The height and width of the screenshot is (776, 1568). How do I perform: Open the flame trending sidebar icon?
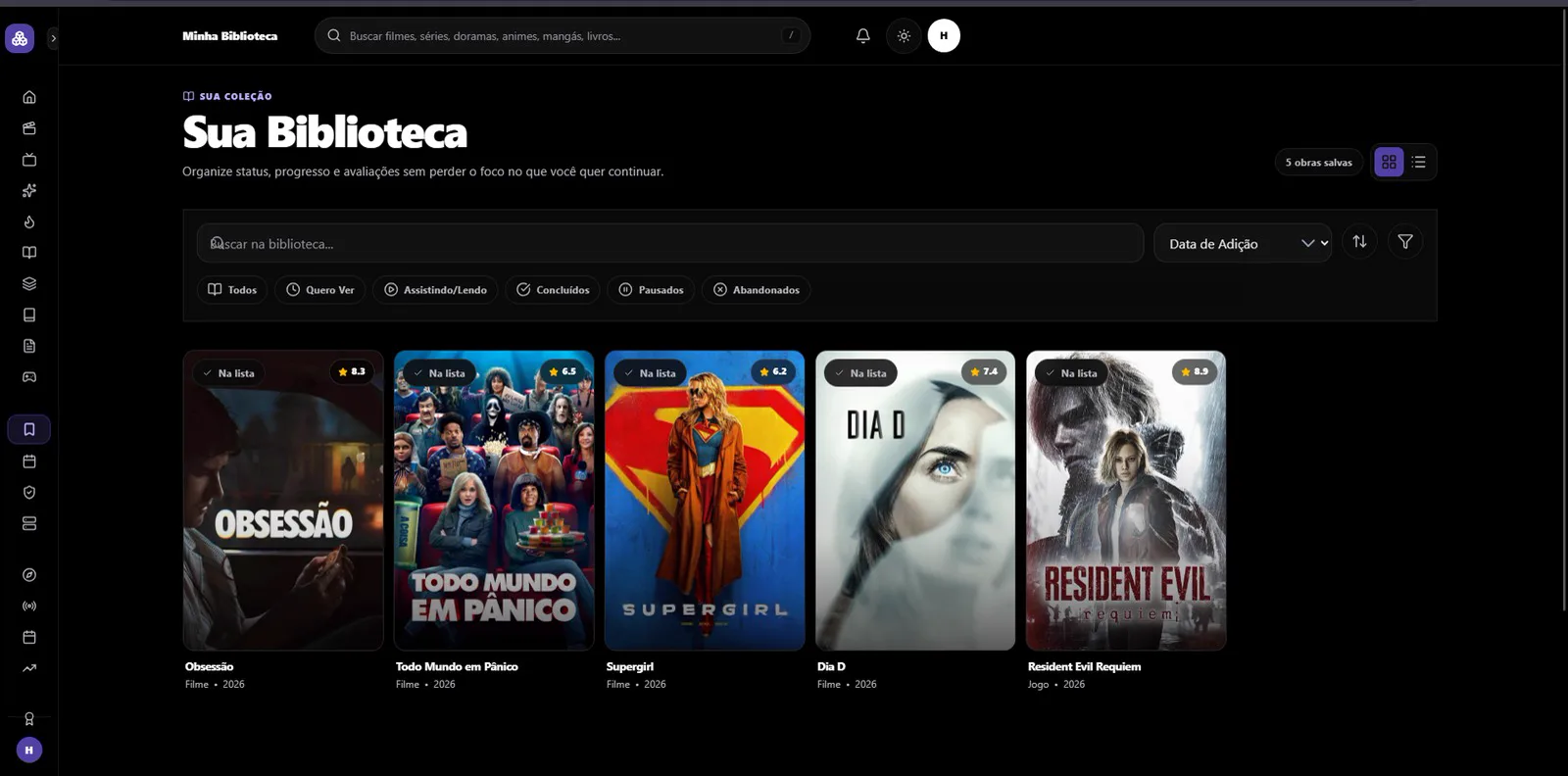[x=29, y=221]
